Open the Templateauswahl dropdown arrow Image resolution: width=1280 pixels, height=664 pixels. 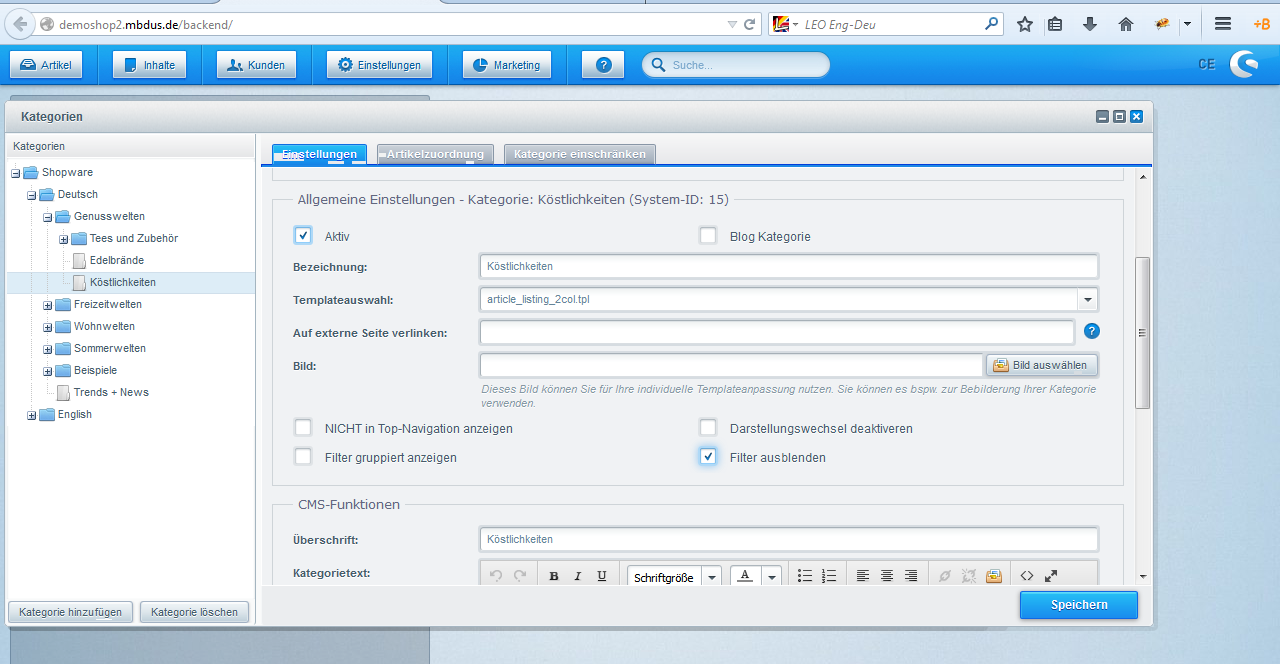pos(1087,300)
